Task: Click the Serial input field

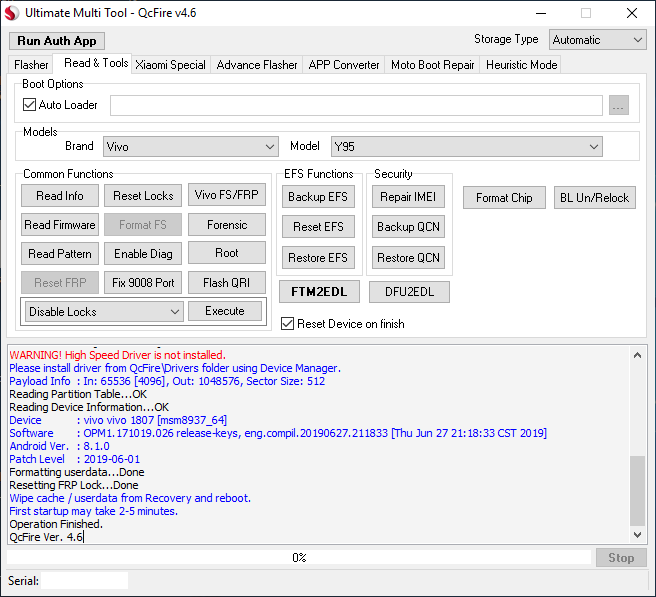Action: tap(85, 581)
